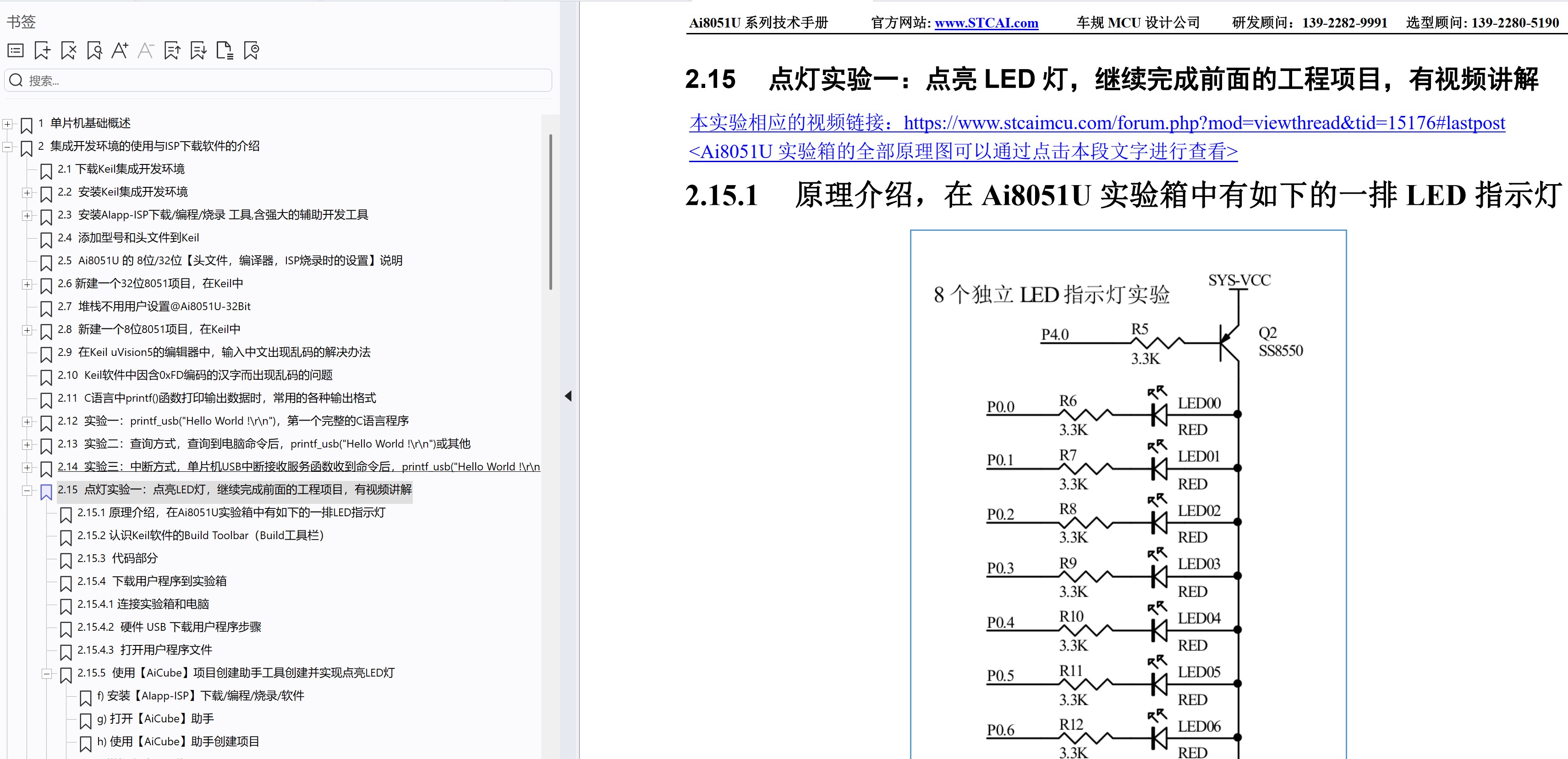The width and height of the screenshot is (1568, 759).
Task: Open bookmark 2.9 输入中文出现乱码的解决办法
Action: click(x=214, y=352)
